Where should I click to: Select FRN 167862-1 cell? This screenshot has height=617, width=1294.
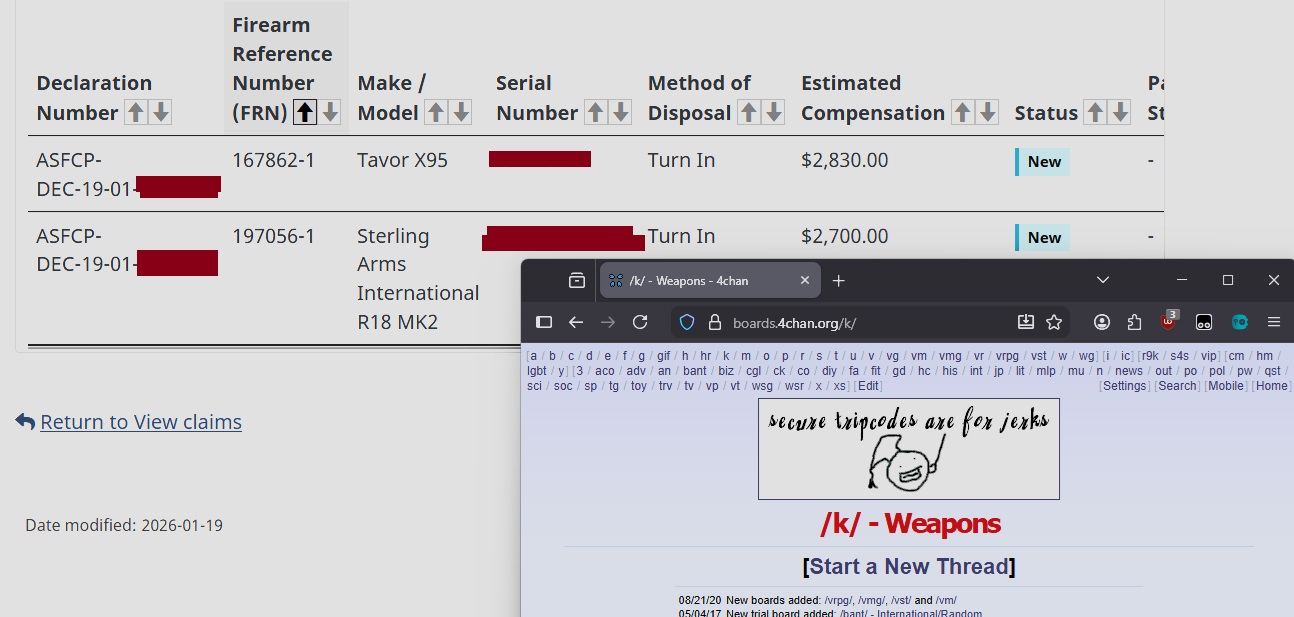[273, 160]
